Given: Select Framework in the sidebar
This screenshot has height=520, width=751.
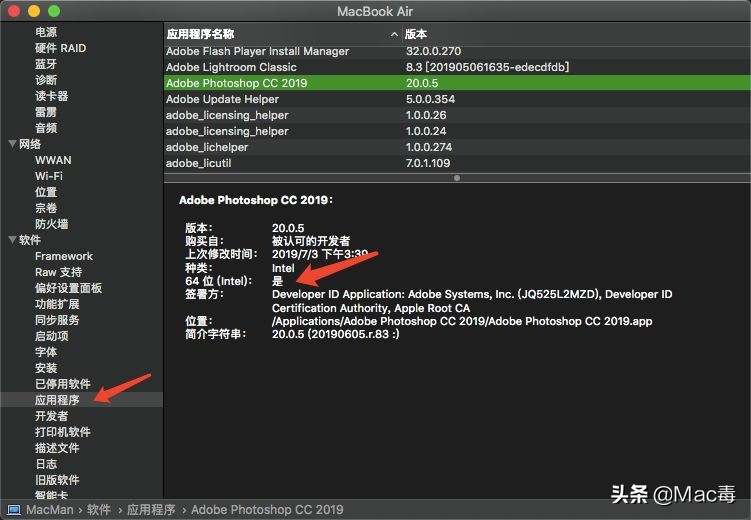Looking at the screenshot, I should (64, 256).
